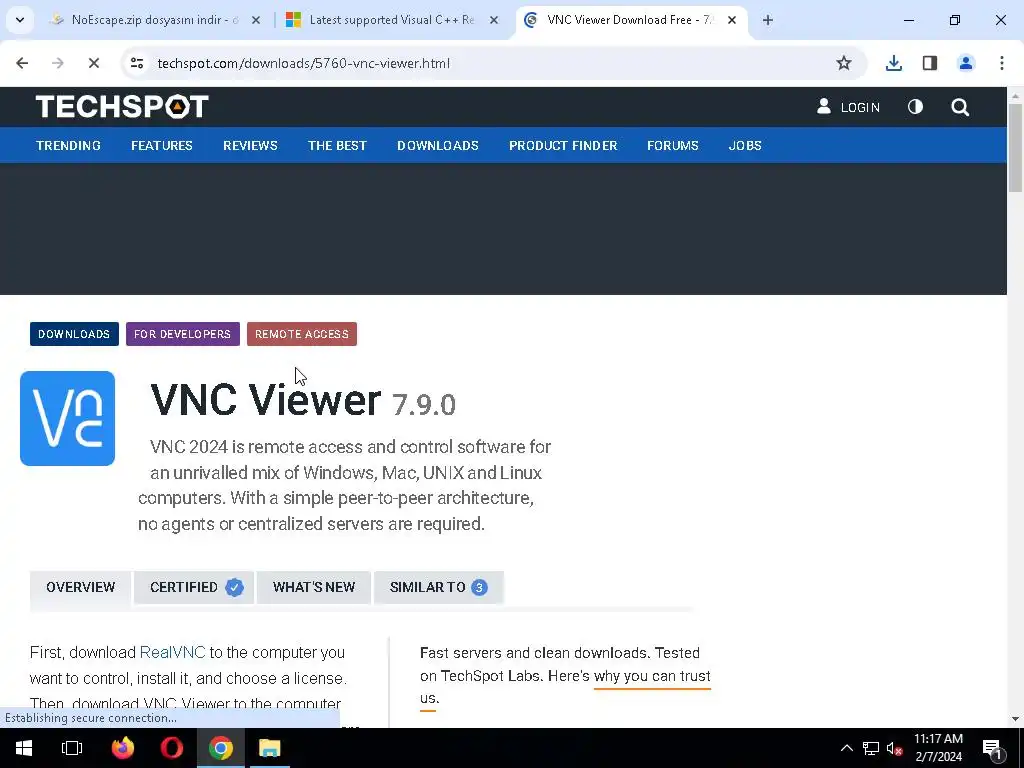Open DOWNLOADS in the blue navigation bar
This screenshot has width=1024, height=768.
(438, 146)
